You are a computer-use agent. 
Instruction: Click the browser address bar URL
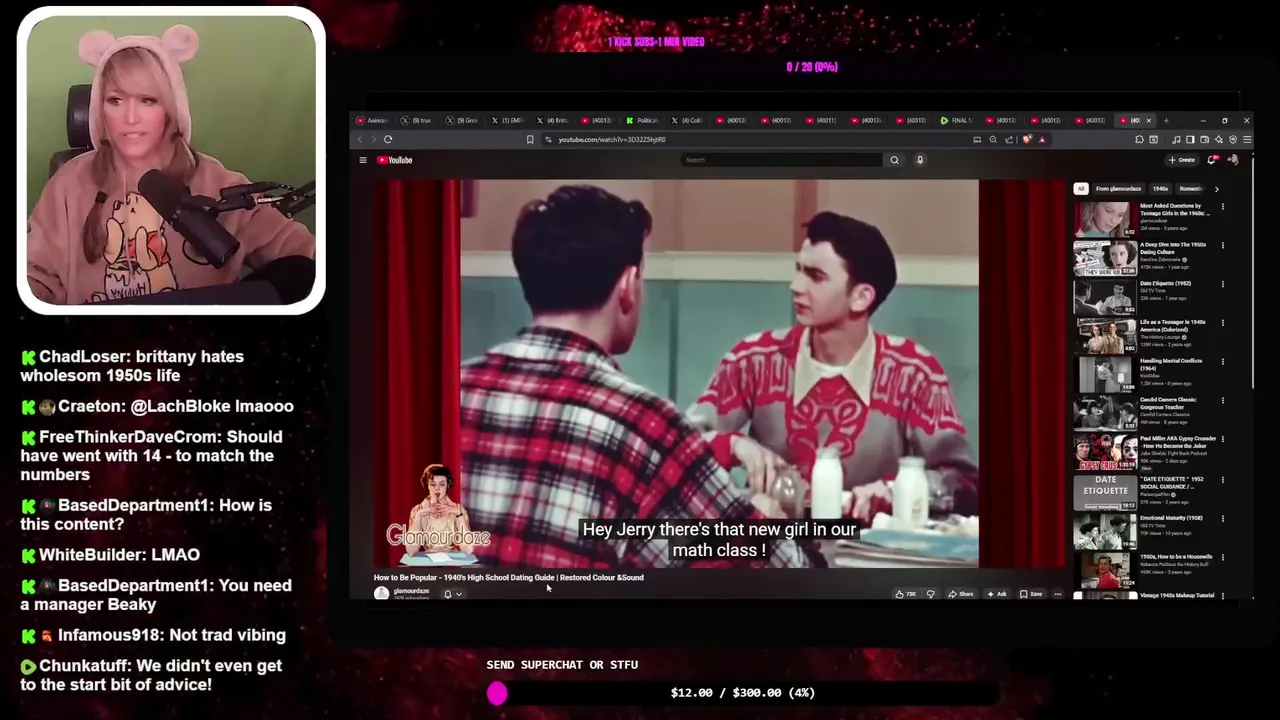coord(612,140)
